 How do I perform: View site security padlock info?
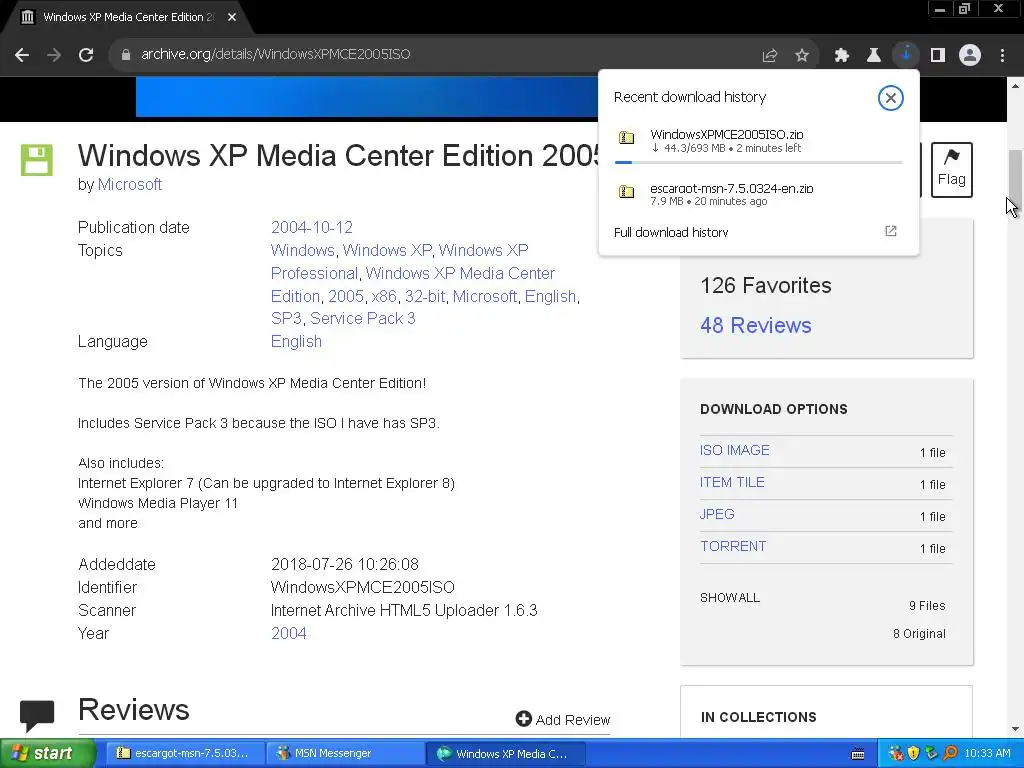[x=126, y=55]
